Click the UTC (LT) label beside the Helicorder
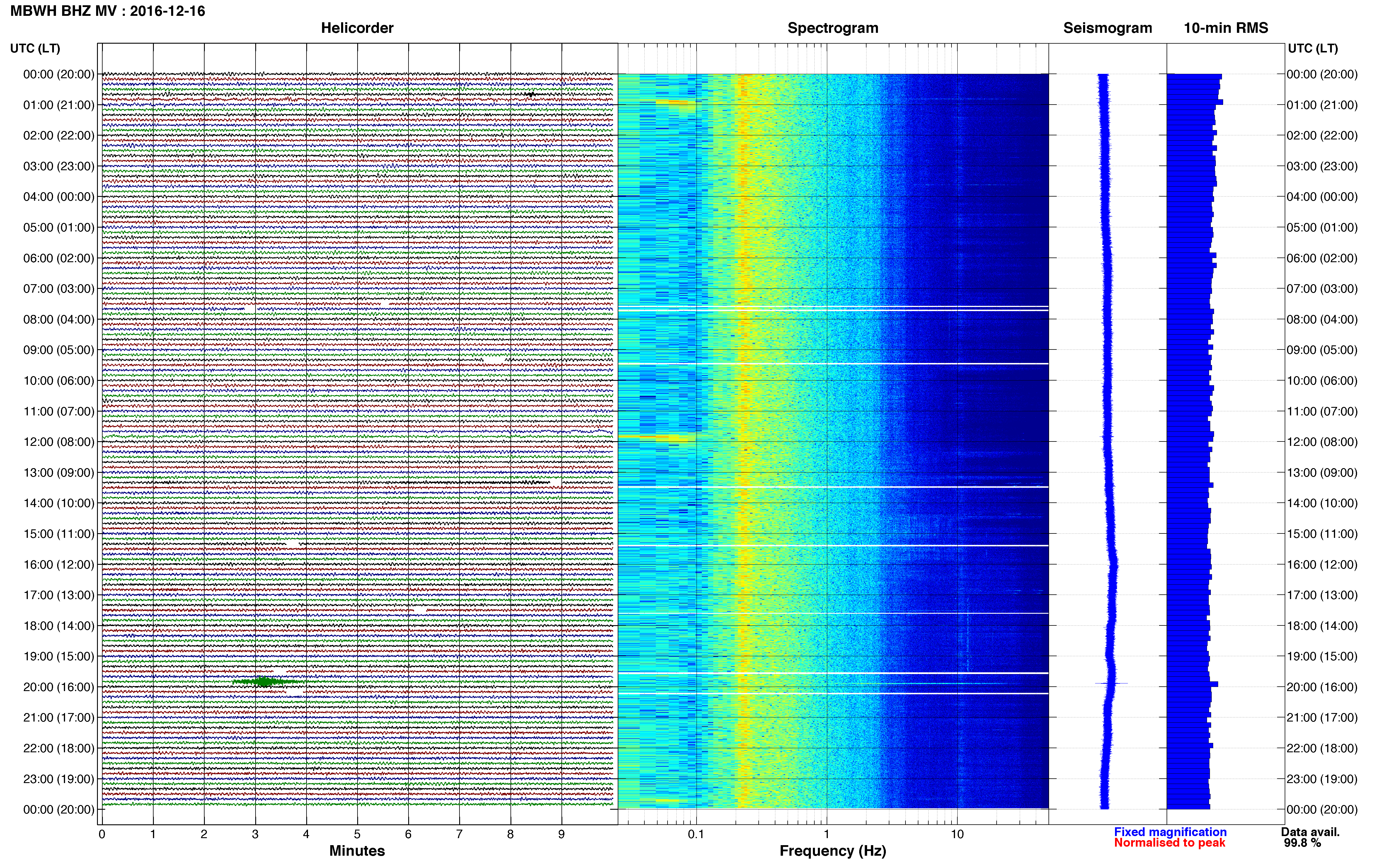Screen dimensions: 1389x868 click(x=35, y=48)
